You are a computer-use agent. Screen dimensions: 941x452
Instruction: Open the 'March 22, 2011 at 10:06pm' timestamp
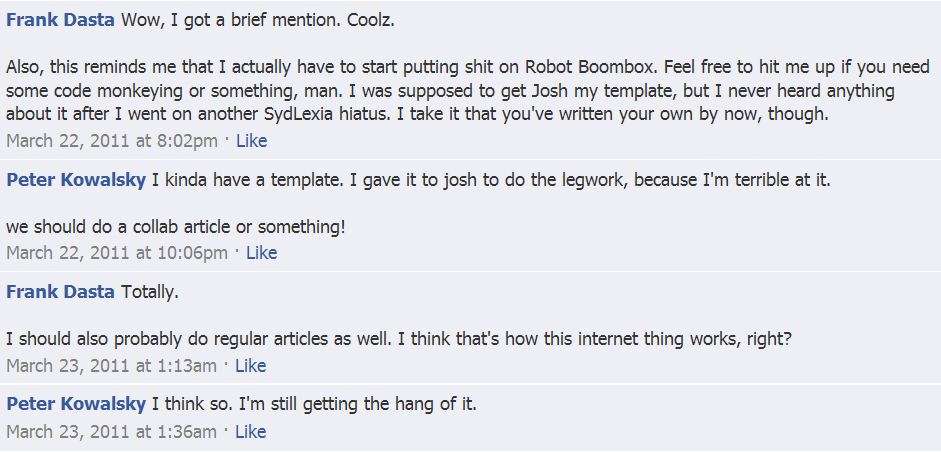click(117, 253)
